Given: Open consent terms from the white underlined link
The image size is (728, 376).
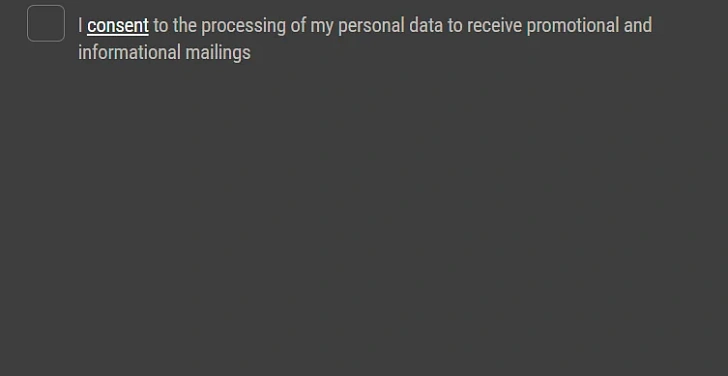Looking at the screenshot, I should (118, 26).
